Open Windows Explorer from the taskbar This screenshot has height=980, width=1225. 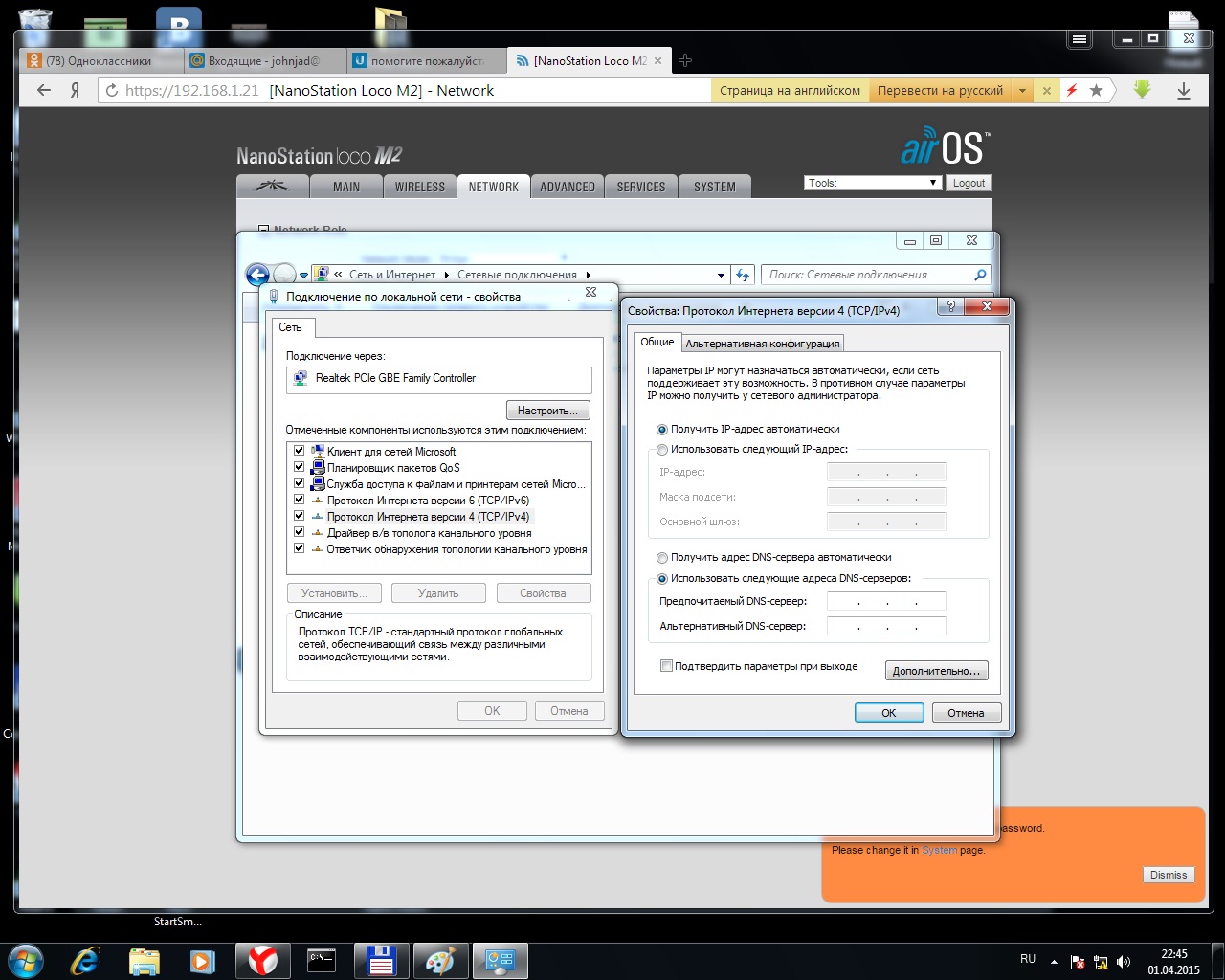(145, 961)
